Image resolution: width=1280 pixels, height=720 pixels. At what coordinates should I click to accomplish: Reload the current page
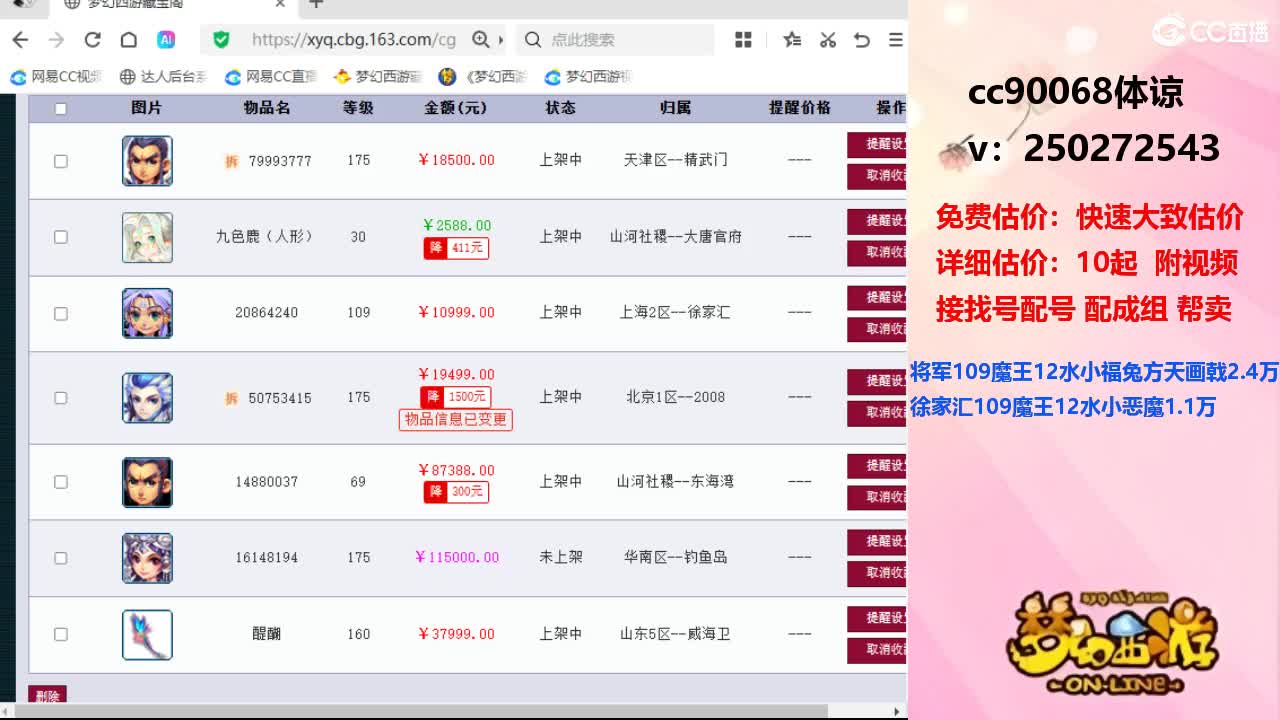(92, 40)
